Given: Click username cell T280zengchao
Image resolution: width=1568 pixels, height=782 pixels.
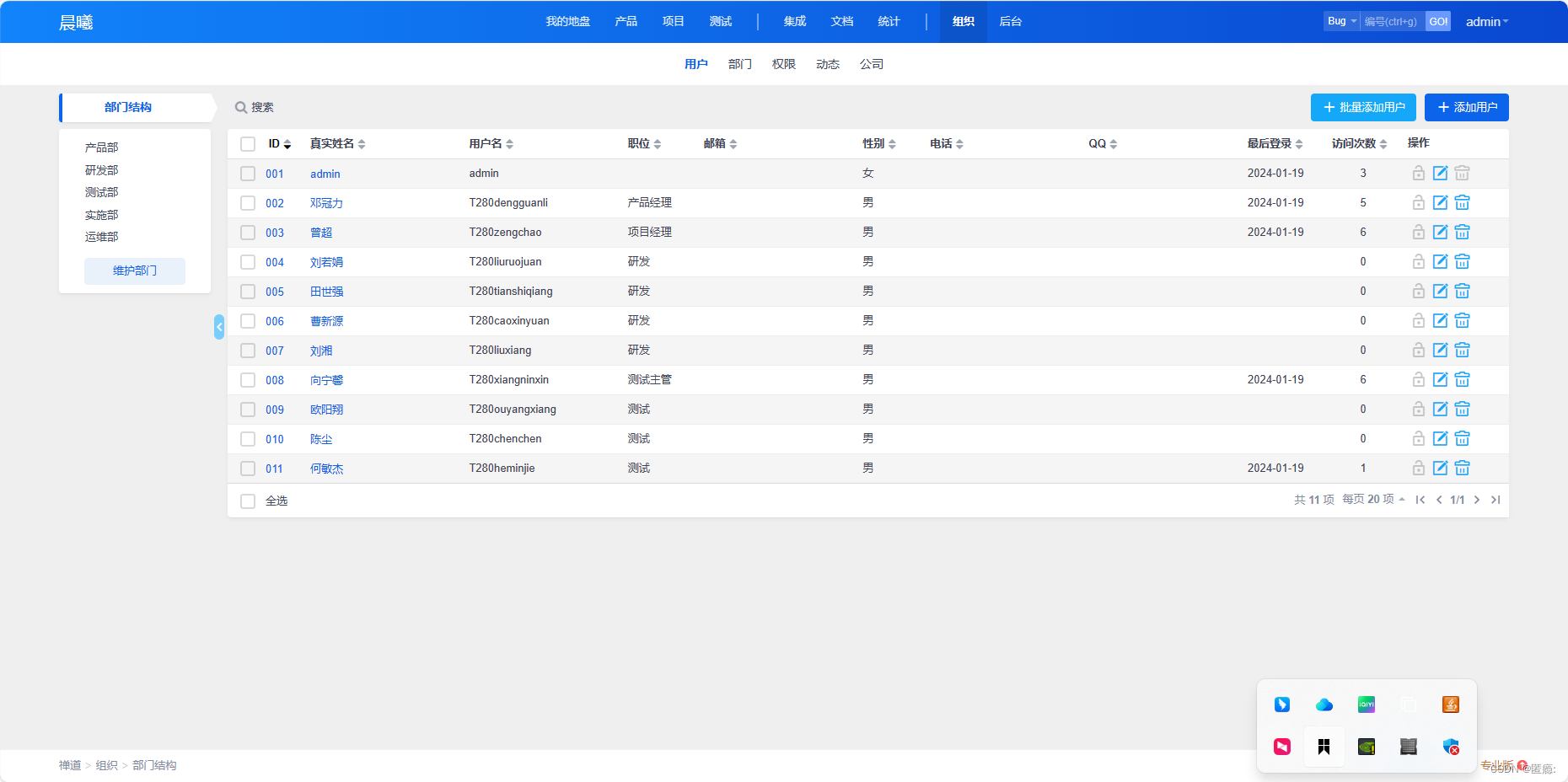Looking at the screenshot, I should pos(506,232).
